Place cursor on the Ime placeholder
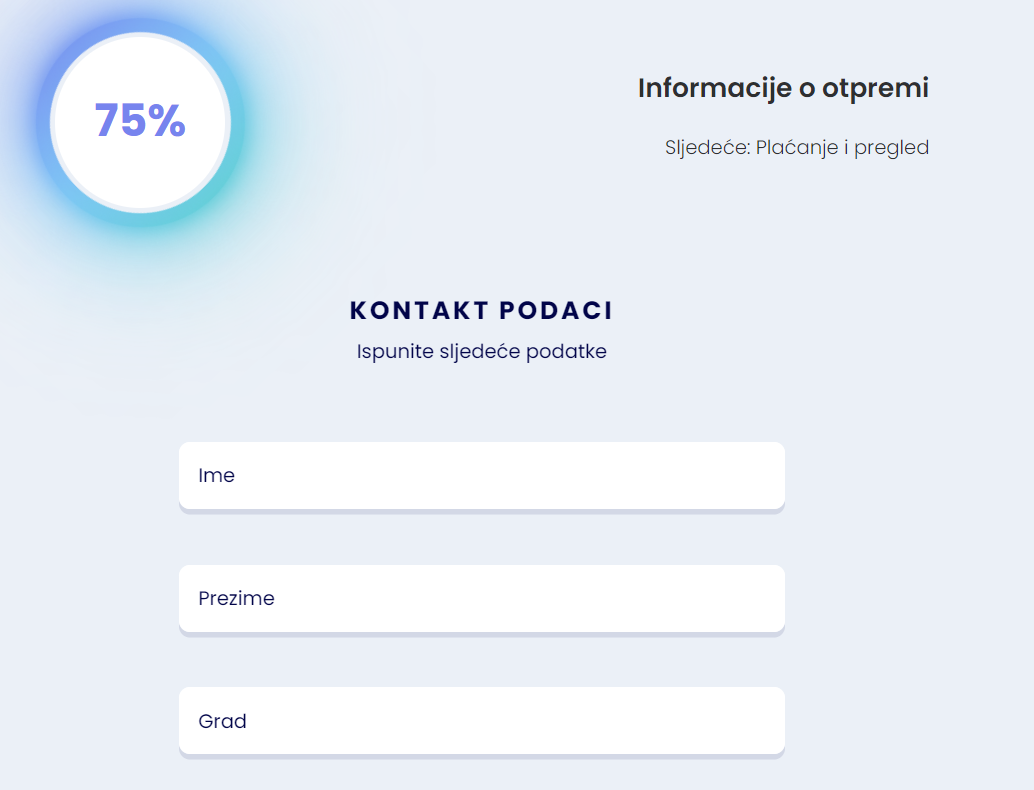The width and height of the screenshot is (1034, 790). (x=217, y=476)
